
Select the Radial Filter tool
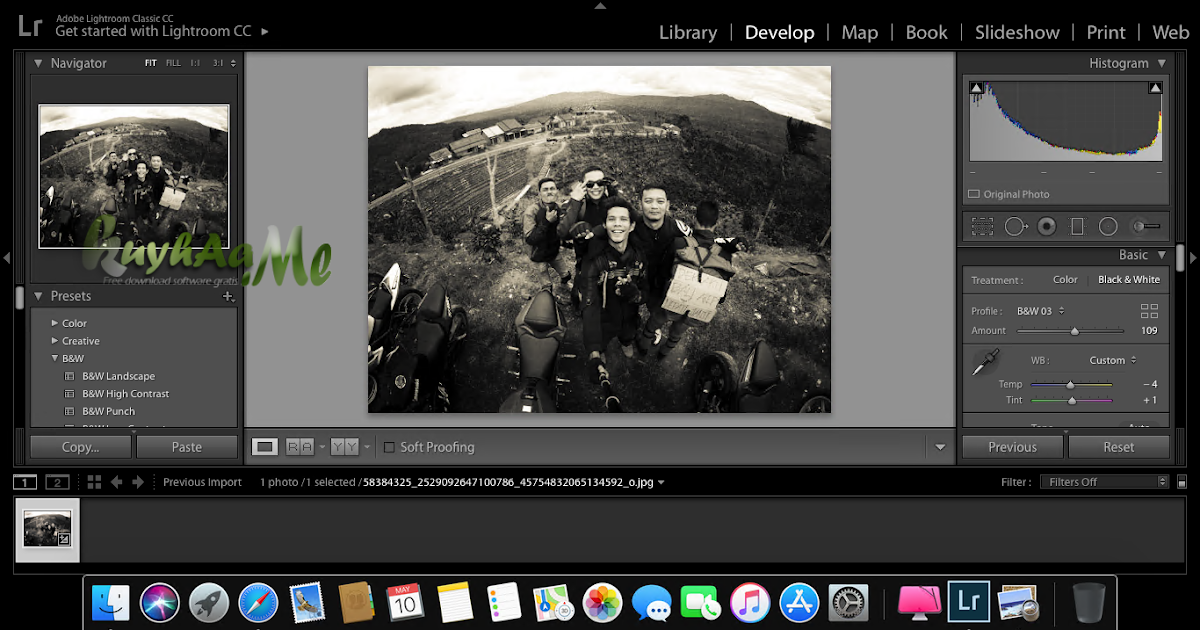[x=1108, y=227]
